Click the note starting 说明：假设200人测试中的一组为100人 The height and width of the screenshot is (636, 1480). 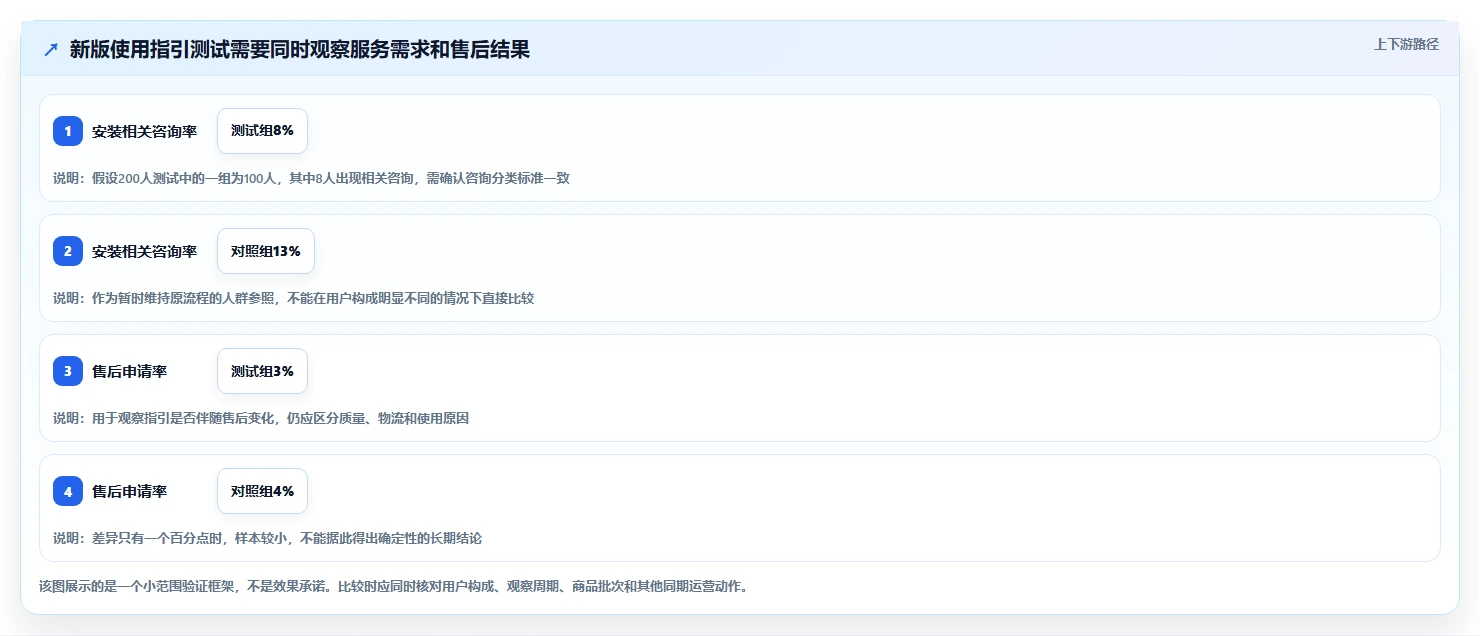point(311,178)
